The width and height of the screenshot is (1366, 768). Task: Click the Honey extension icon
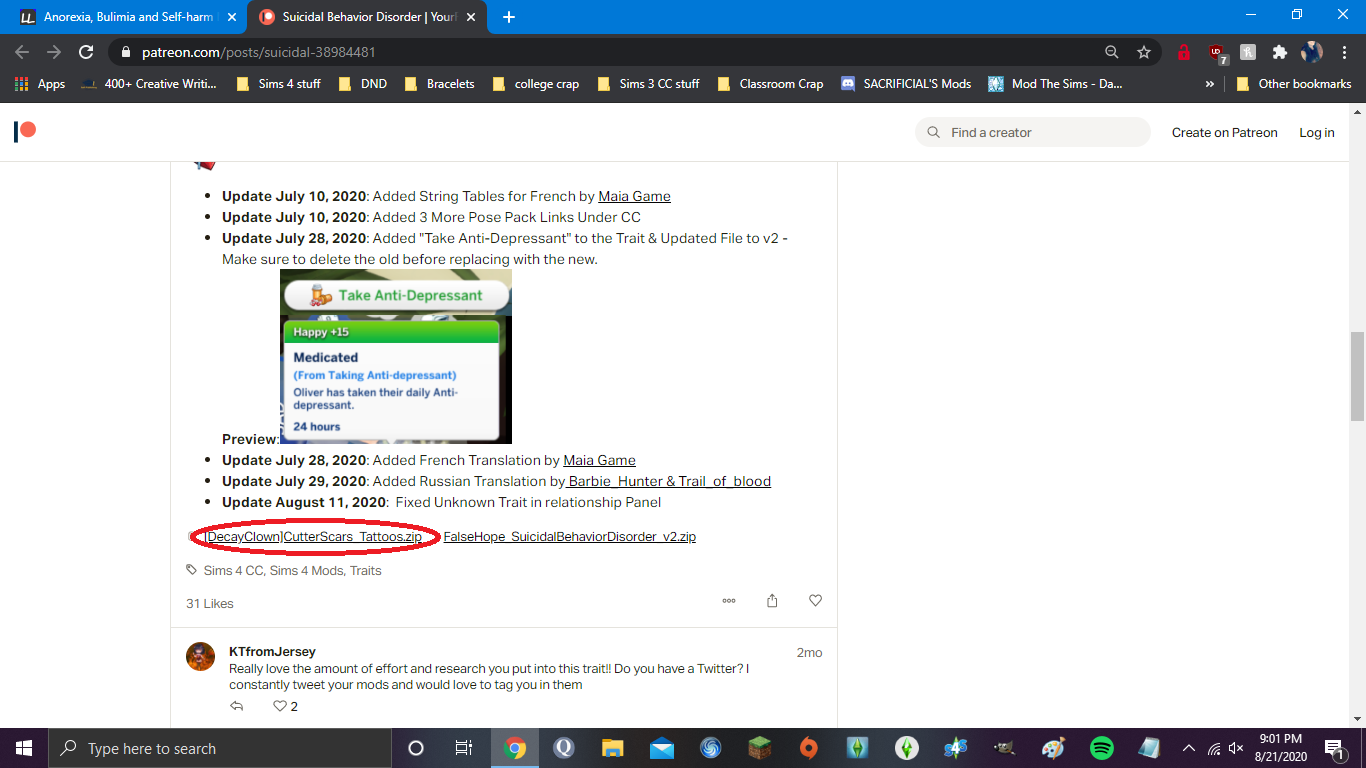(1248, 52)
